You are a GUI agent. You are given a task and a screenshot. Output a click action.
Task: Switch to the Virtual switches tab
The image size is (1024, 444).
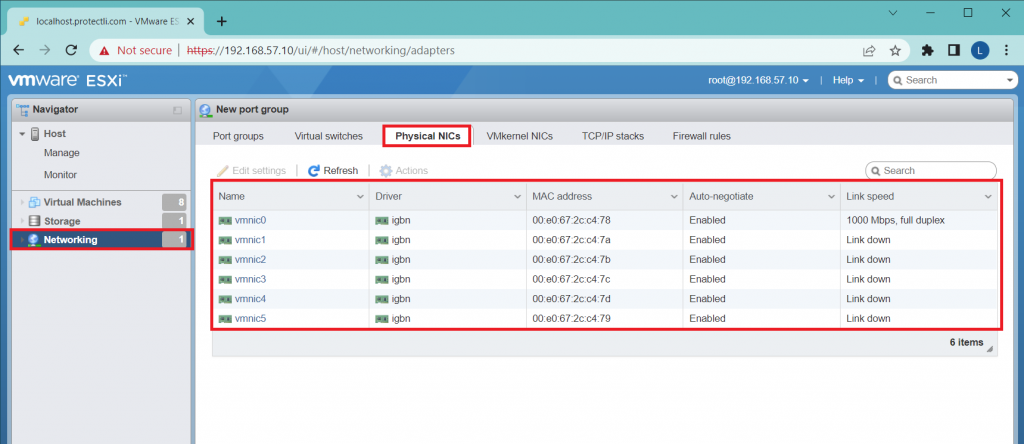coord(328,136)
